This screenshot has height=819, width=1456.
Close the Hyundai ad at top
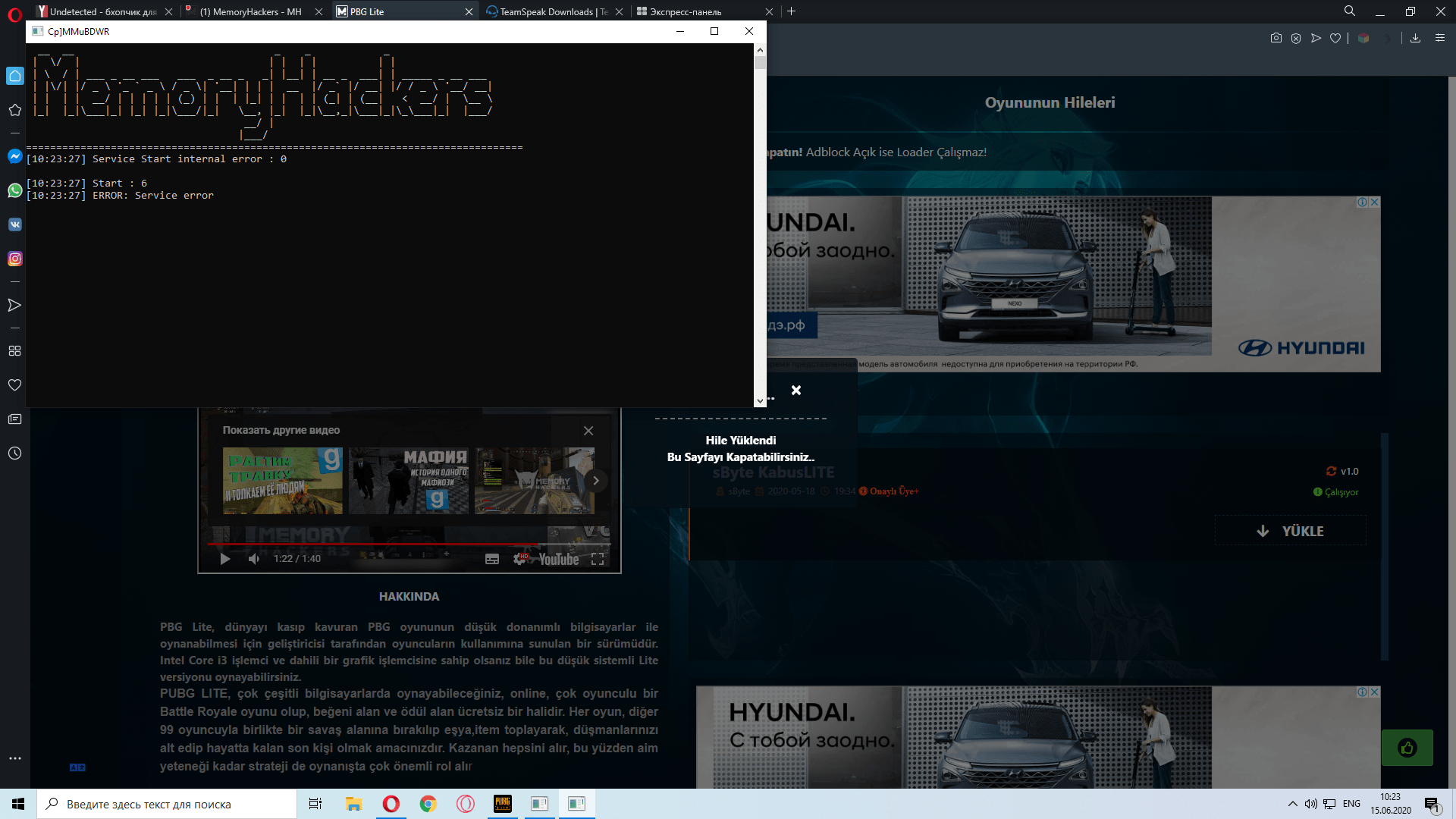click(1375, 202)
